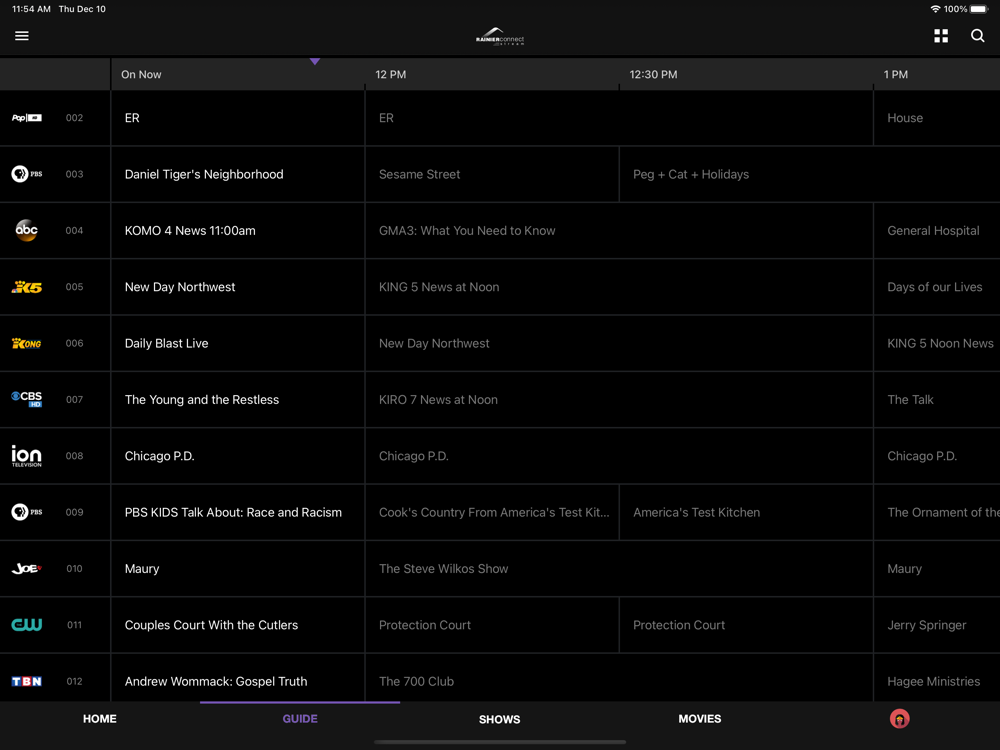Select 12 PM time header
This screenshot has width=1000, height=750.
click(x=390, y=75)
